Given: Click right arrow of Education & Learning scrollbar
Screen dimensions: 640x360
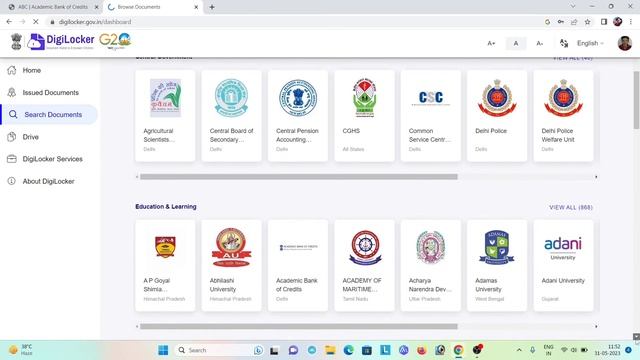Looking at the screenshot, I should pos(596,327).
